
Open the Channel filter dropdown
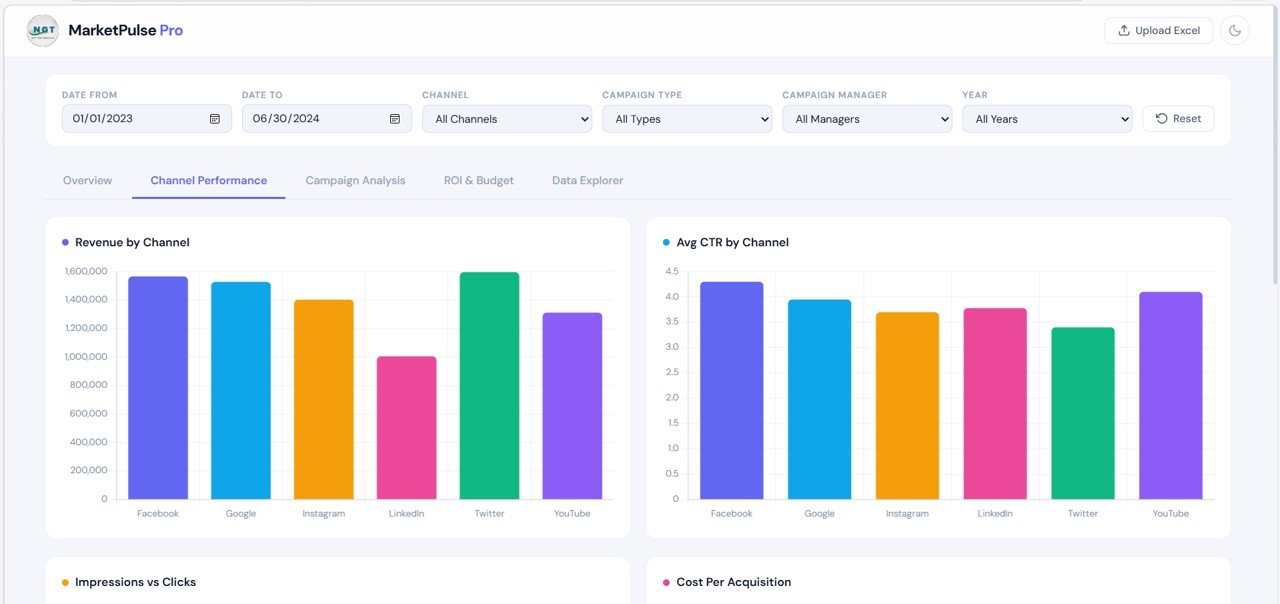[506, 118]
